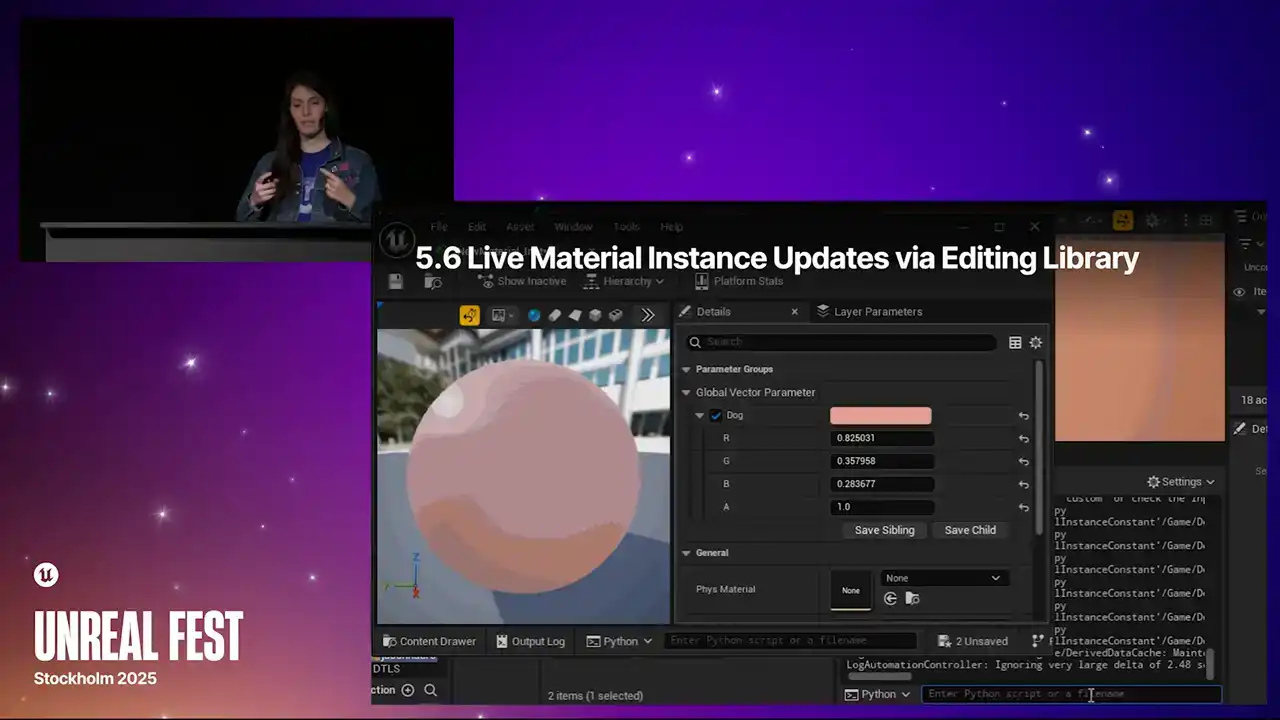Image resolution: width=1280 pixels, height=720 pixels.
Task: Click the Phys Material browse-to-asset icon
Action: [x=912, y=599]
